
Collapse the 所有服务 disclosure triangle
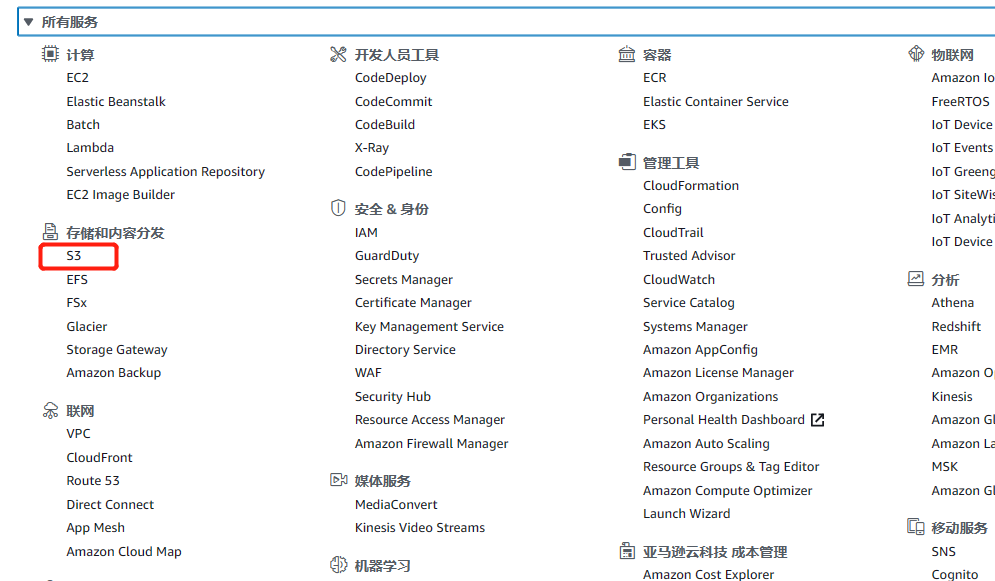(x=29, y=22)
